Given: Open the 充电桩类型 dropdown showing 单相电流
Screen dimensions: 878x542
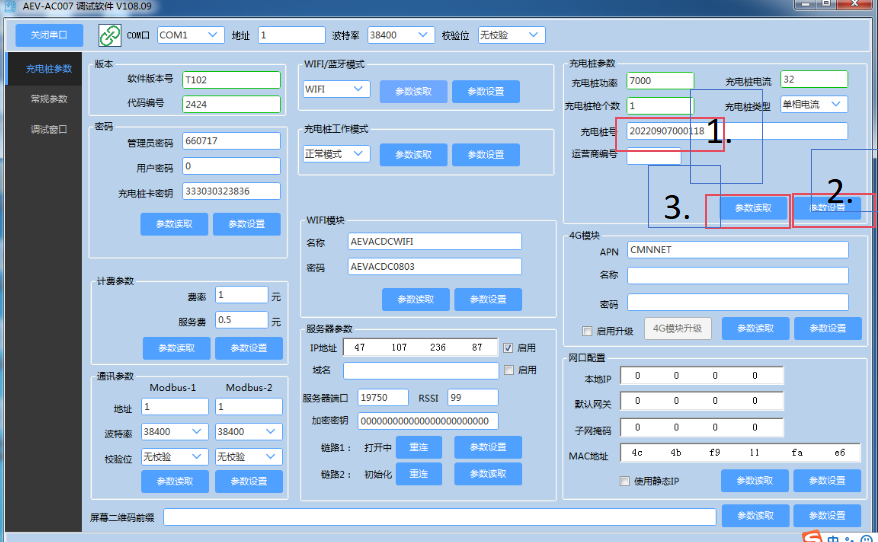Looking at the screenshot, I should pyautogui.click(x=813, y=105).
